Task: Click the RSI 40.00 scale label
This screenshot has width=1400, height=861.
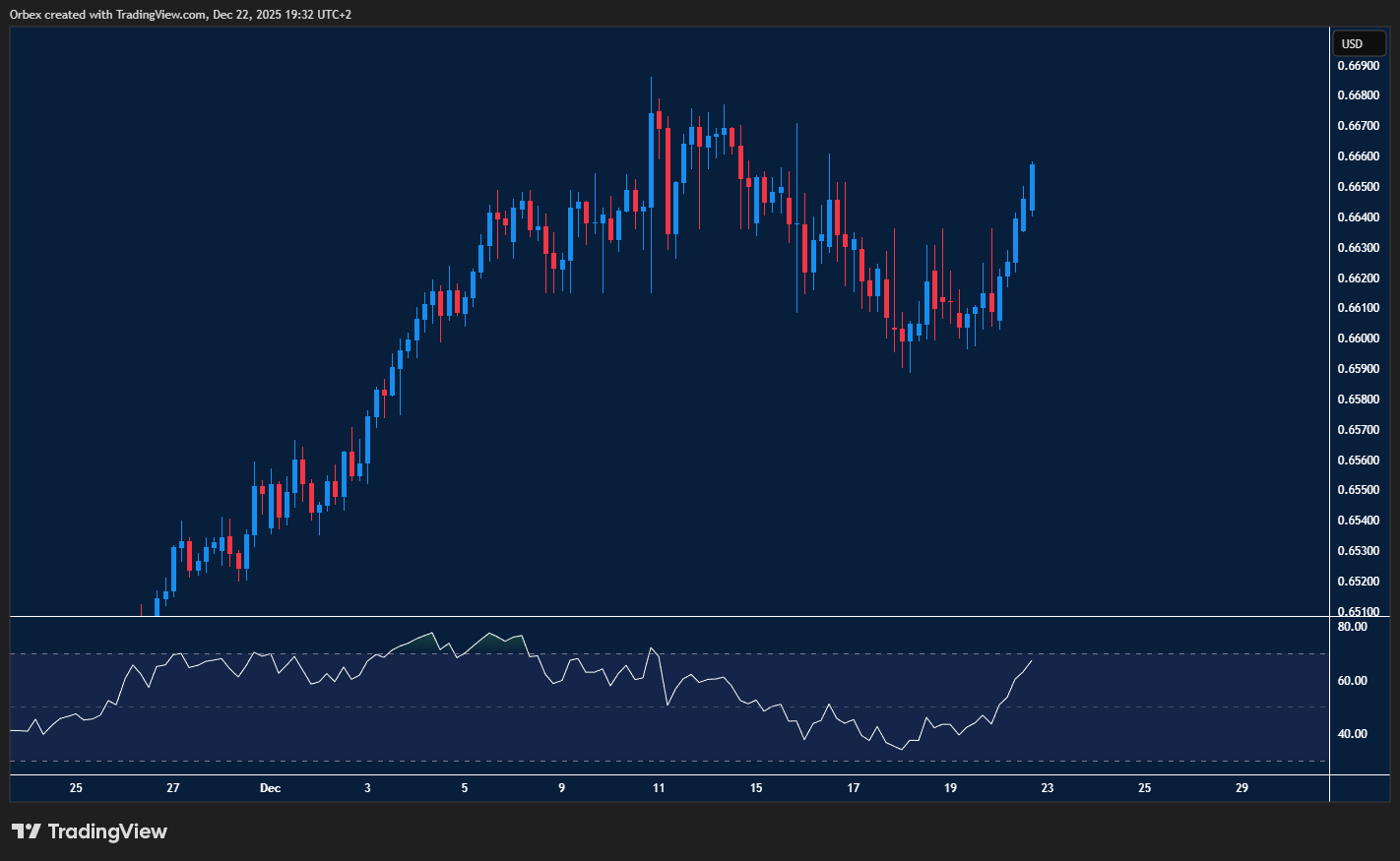Action: click(x=1352, y=734)
